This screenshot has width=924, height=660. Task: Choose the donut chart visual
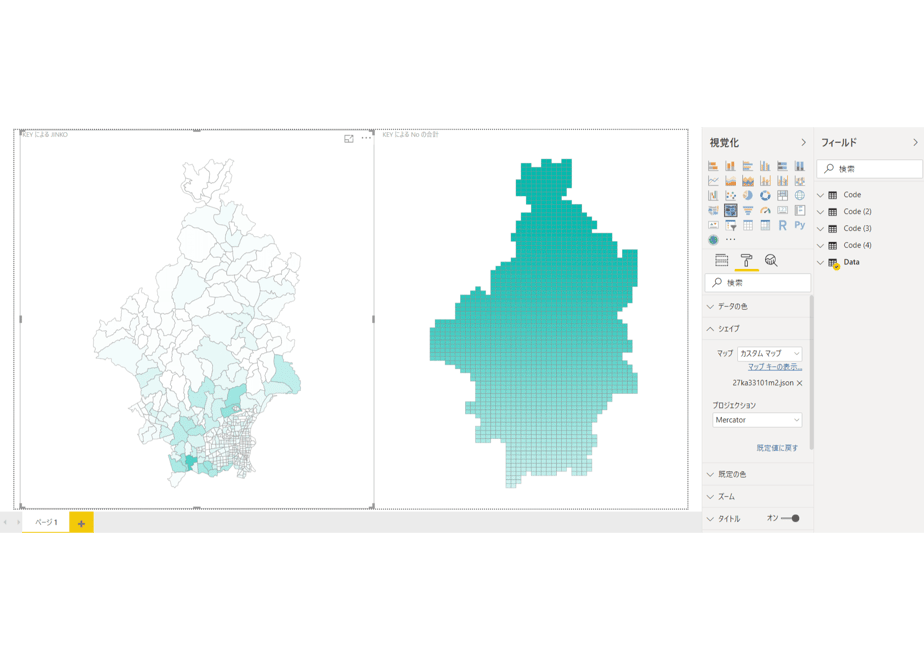(x=765, y=196)
